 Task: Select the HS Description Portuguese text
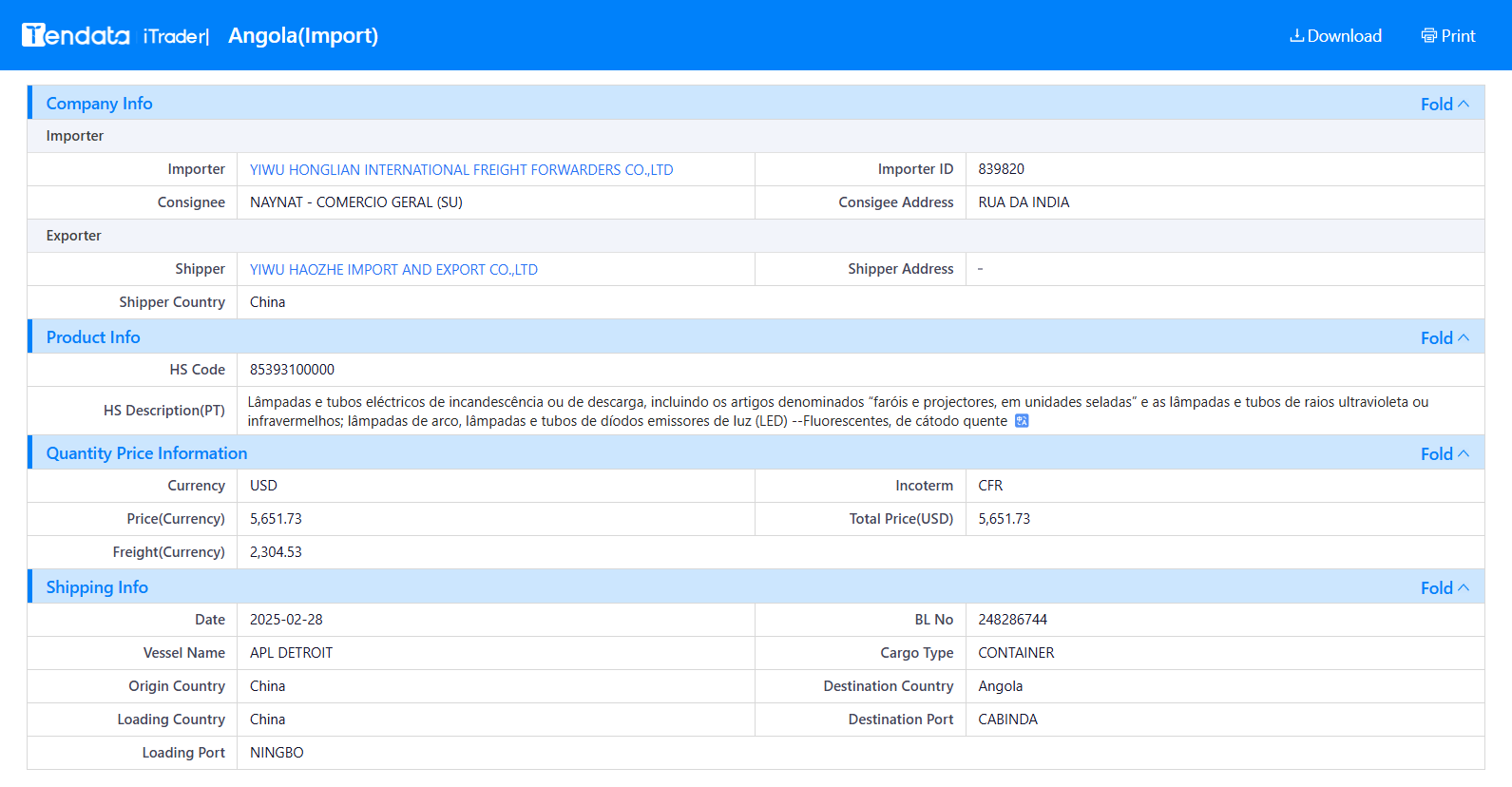pos(837,412)
